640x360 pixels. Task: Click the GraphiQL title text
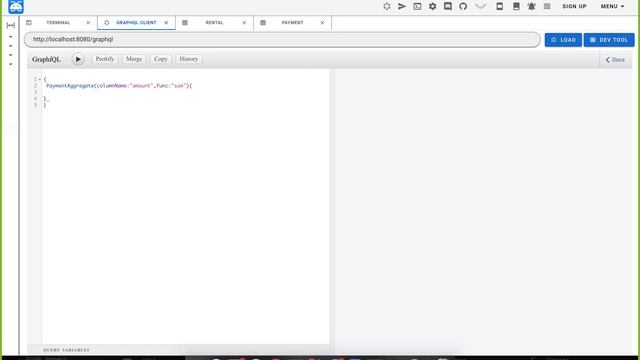click(x=47, y=59)
